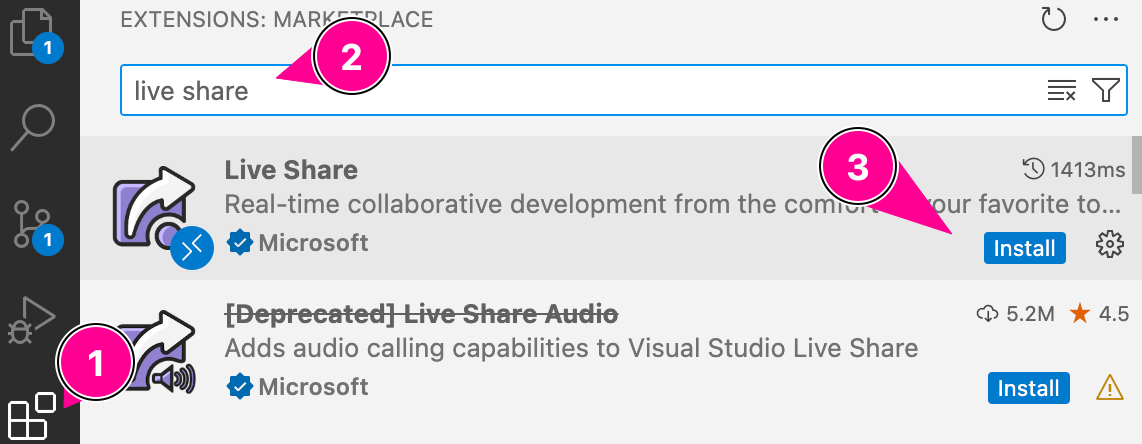Click the Microsoft publisher under Live Share

point(313,243)
